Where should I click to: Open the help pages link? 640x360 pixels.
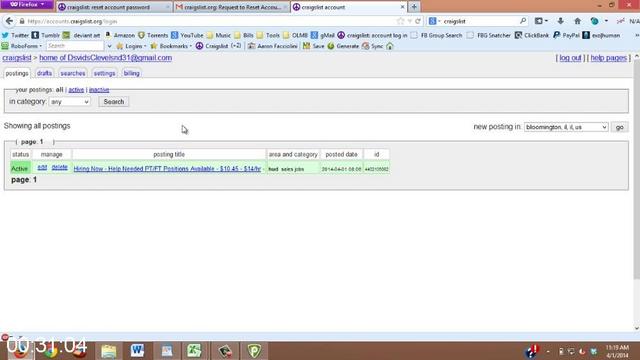(x=609, y=58)
